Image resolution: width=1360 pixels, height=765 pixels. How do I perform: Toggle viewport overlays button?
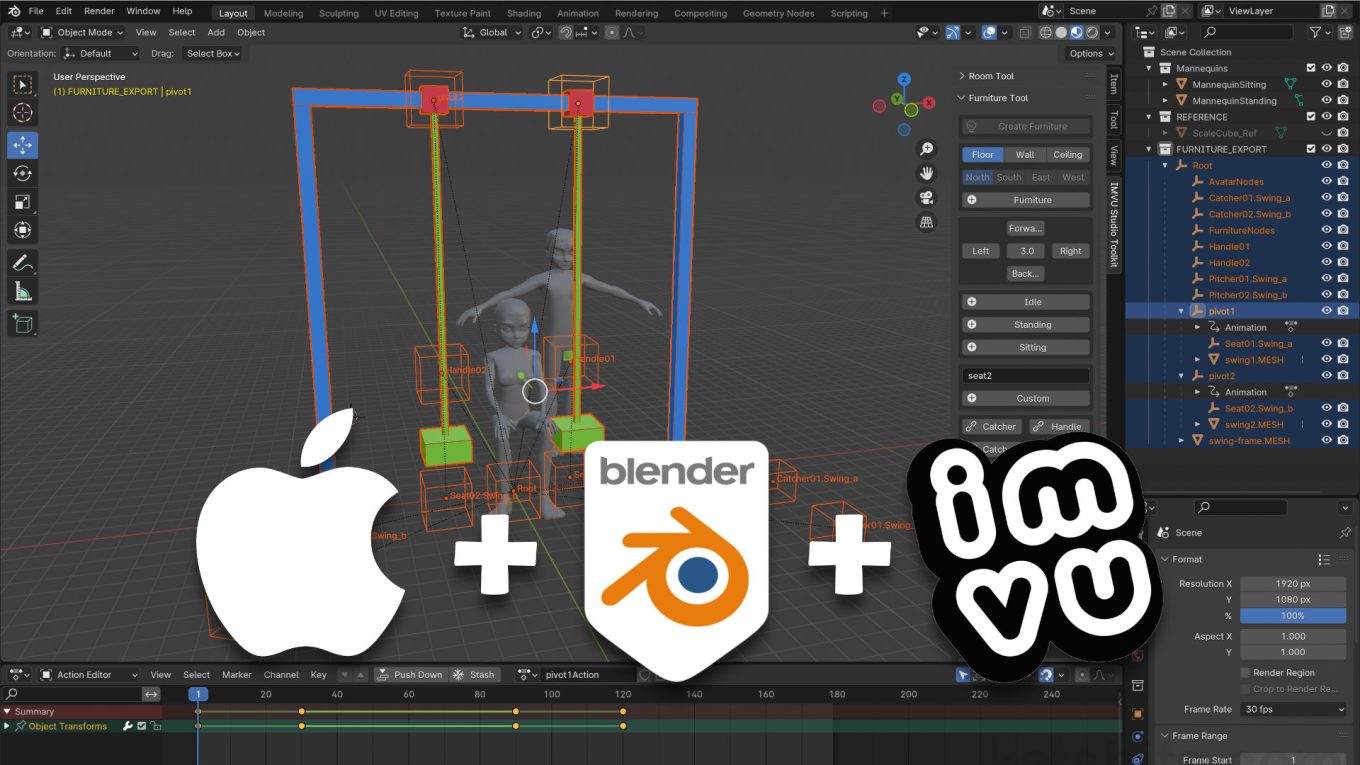click(x=989, y=32)
